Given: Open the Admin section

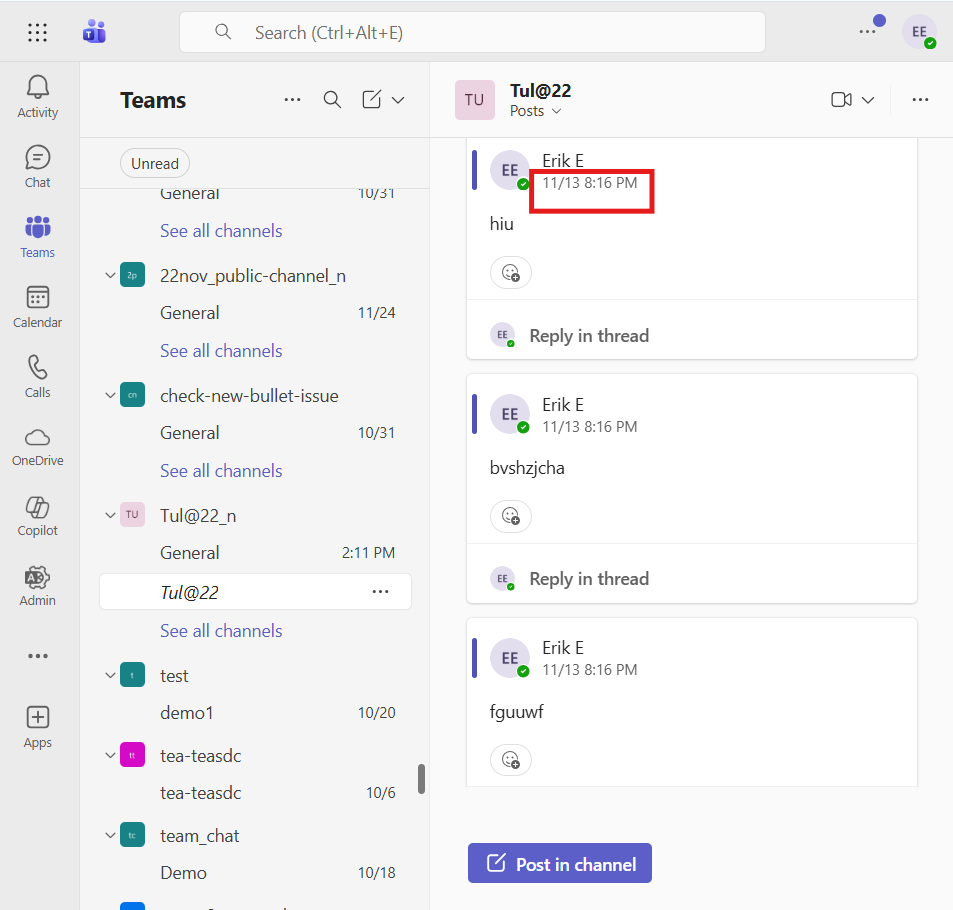Looking at the screenshot, I should click(x=37, y=585).
